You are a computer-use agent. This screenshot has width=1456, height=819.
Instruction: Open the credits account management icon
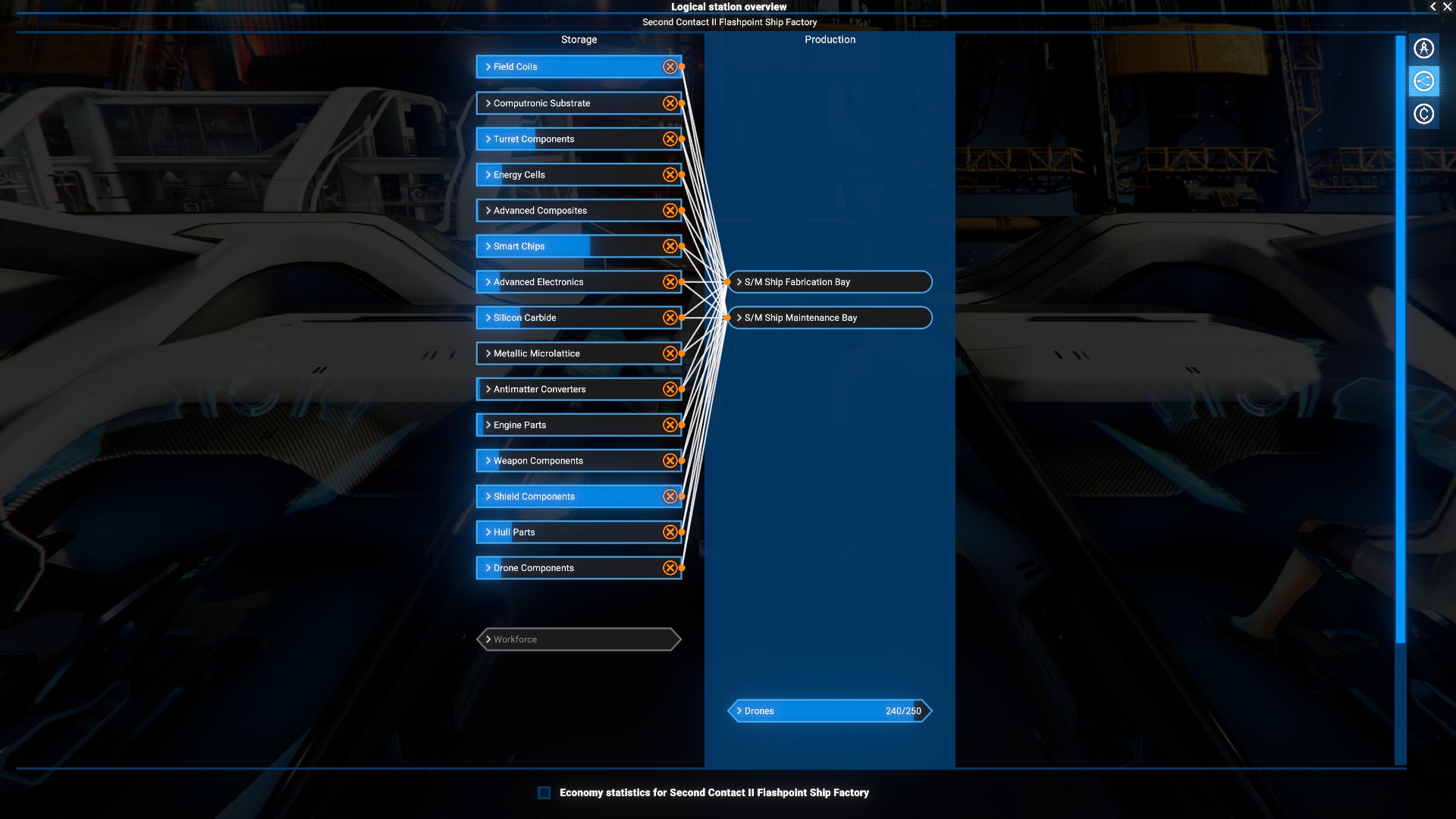click(1423, 115)
